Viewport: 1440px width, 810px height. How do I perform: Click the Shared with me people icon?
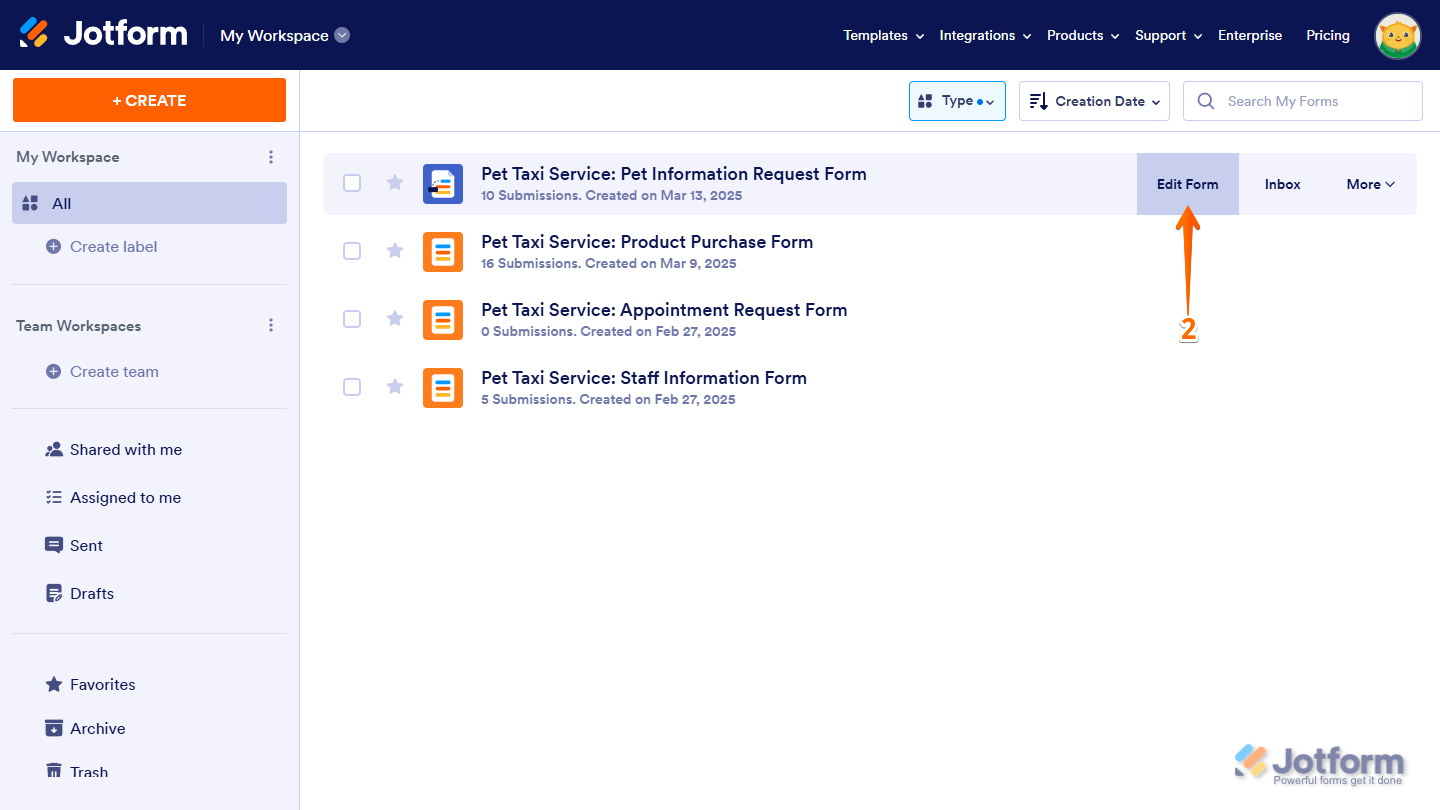pos(54,450)
